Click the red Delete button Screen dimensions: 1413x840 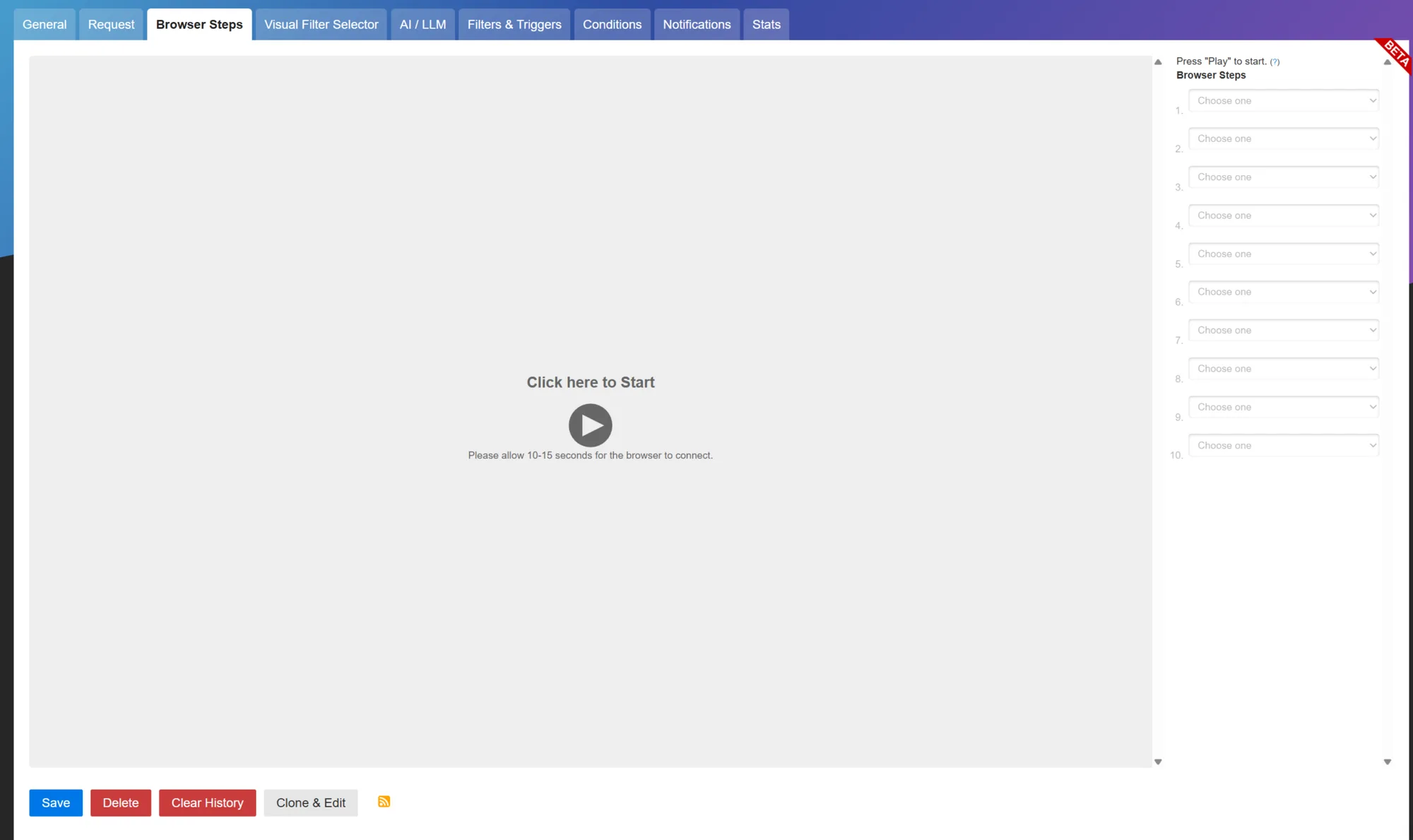pyautogui.click(x=121, y=803)
